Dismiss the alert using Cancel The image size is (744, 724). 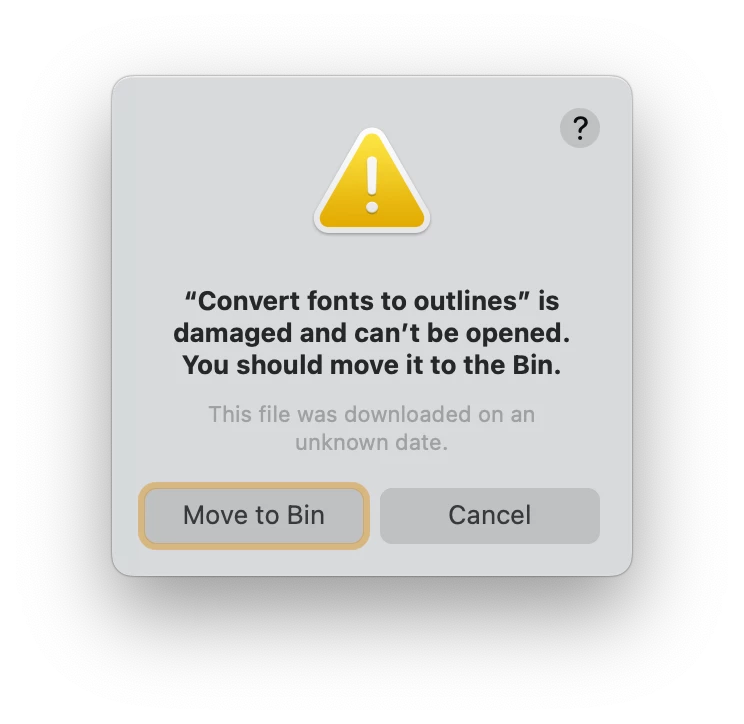[490, 516]
